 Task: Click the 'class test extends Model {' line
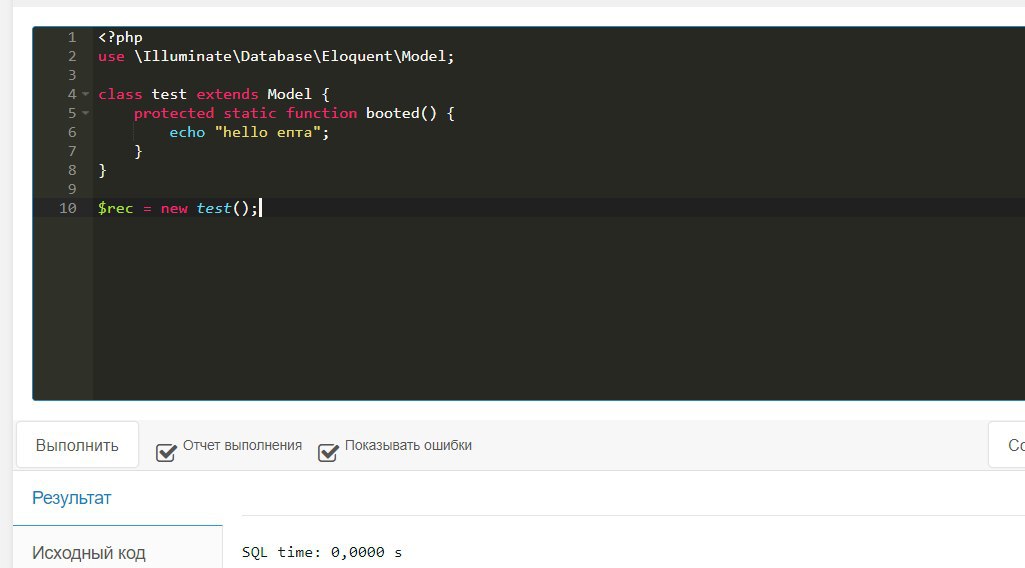click(x=214, y=94)
